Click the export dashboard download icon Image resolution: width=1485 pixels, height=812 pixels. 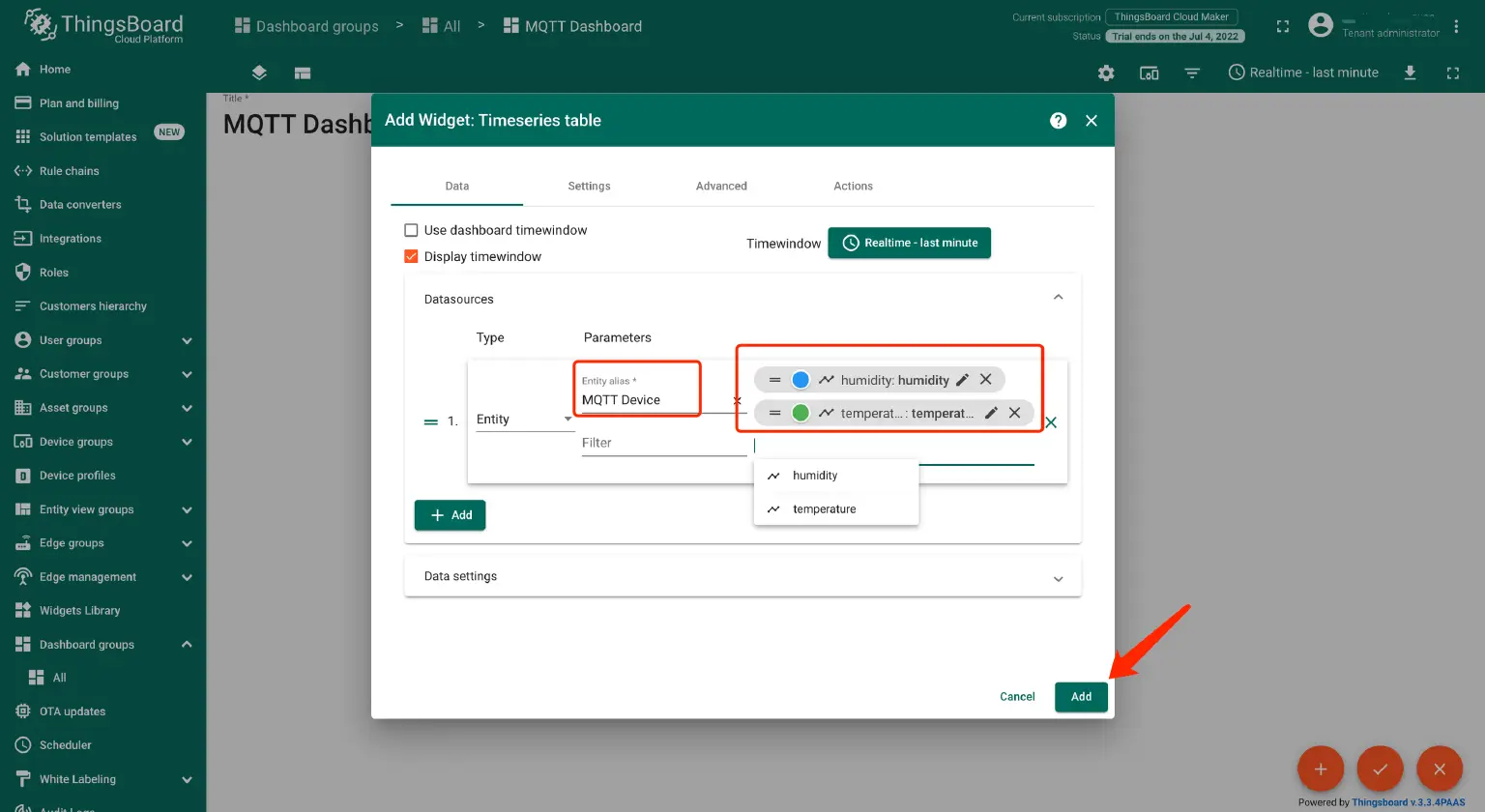point(1410,73)
